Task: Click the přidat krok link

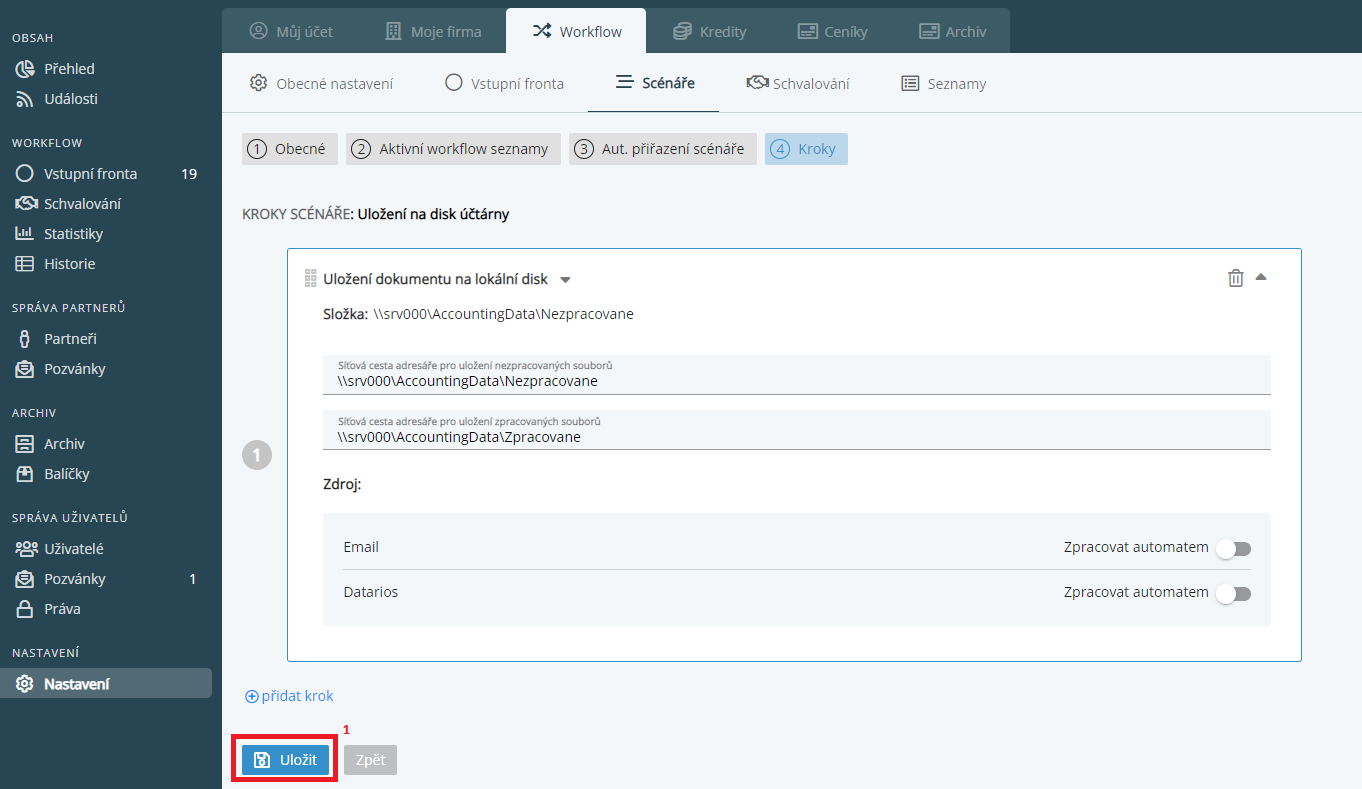Action: tap(289, 696)
